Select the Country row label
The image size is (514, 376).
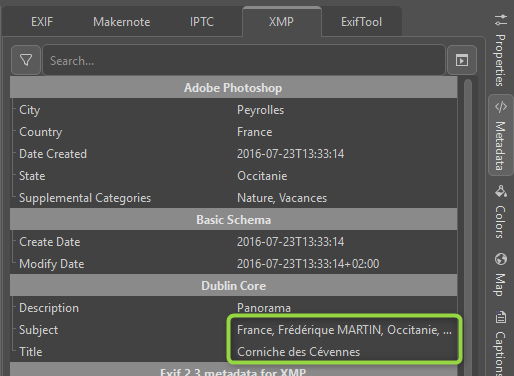[41, 132]
